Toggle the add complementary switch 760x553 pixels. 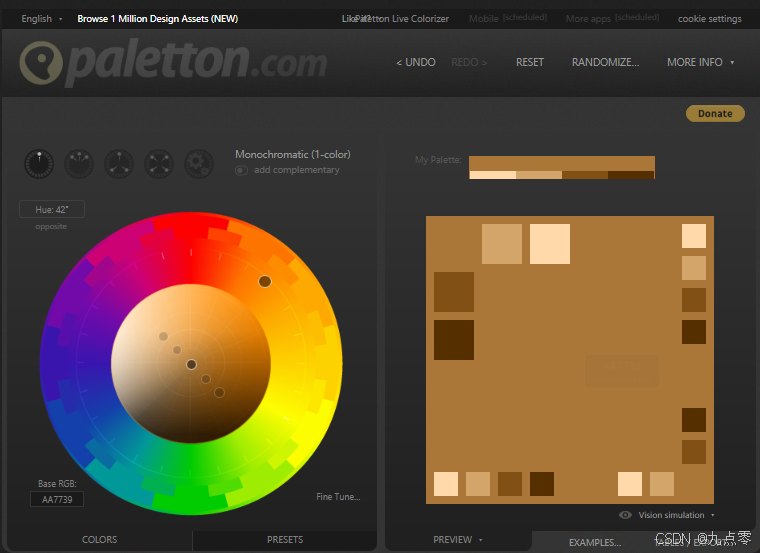pyautogui.click(x=241, y=170)
